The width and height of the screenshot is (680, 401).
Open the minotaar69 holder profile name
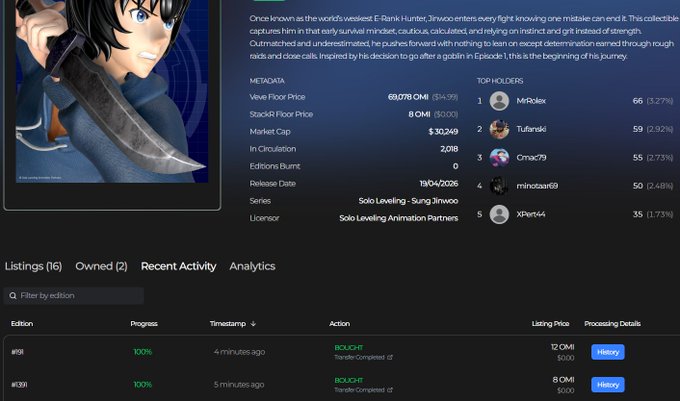click(x=537, y=186)
